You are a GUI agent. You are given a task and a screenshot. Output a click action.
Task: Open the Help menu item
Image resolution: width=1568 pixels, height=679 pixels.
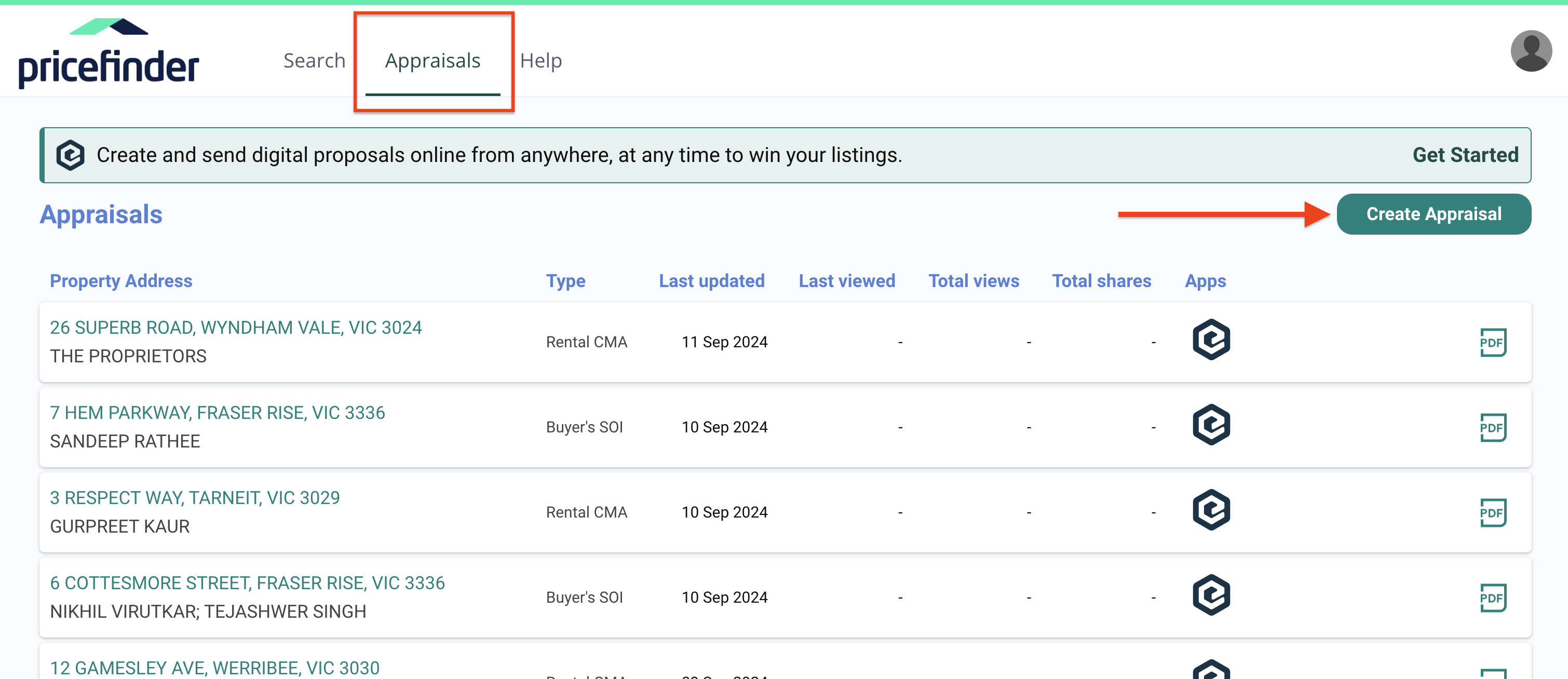540,60
